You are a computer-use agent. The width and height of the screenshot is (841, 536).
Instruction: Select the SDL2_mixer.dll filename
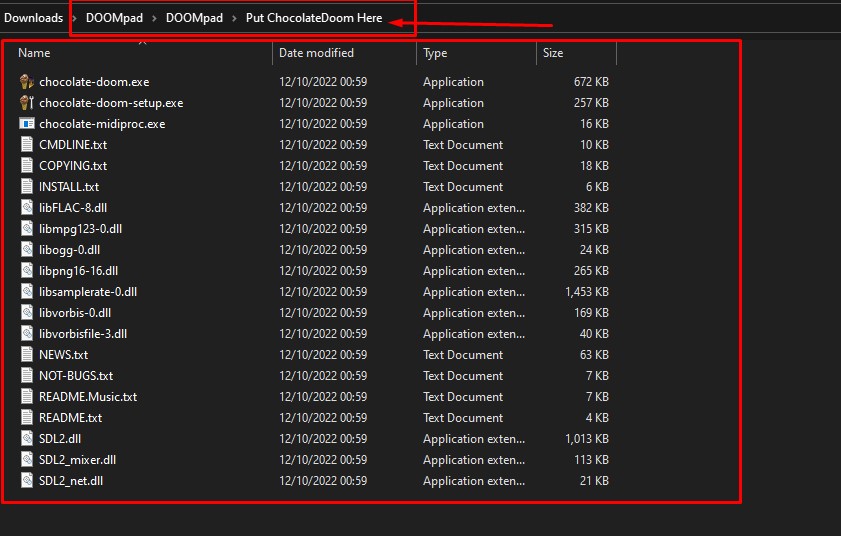pos(77,460)
